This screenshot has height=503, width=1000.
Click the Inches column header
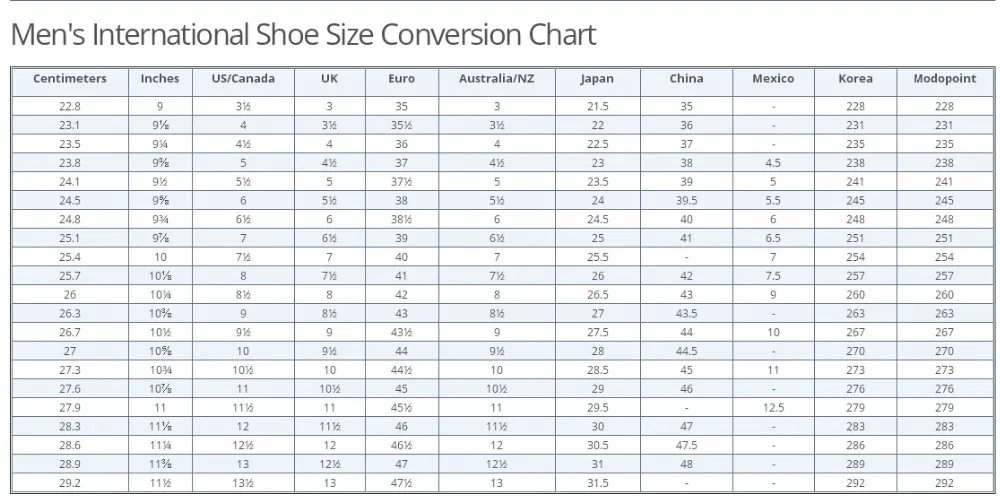coord(160,79)
